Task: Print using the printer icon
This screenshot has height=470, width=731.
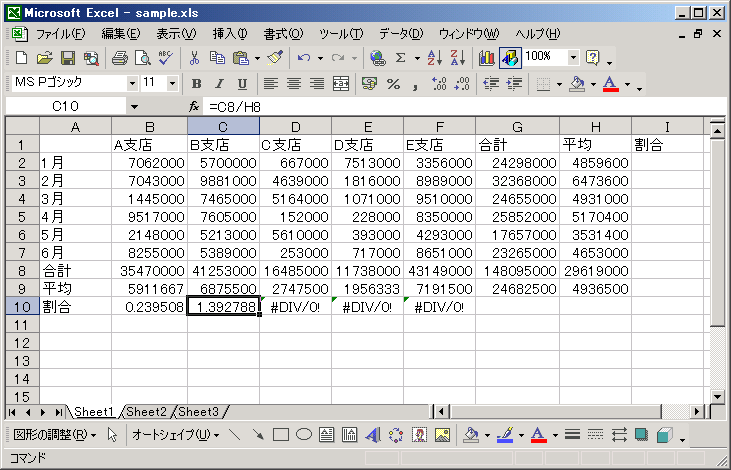Action: pyautogui.click(x=120, y=58)
